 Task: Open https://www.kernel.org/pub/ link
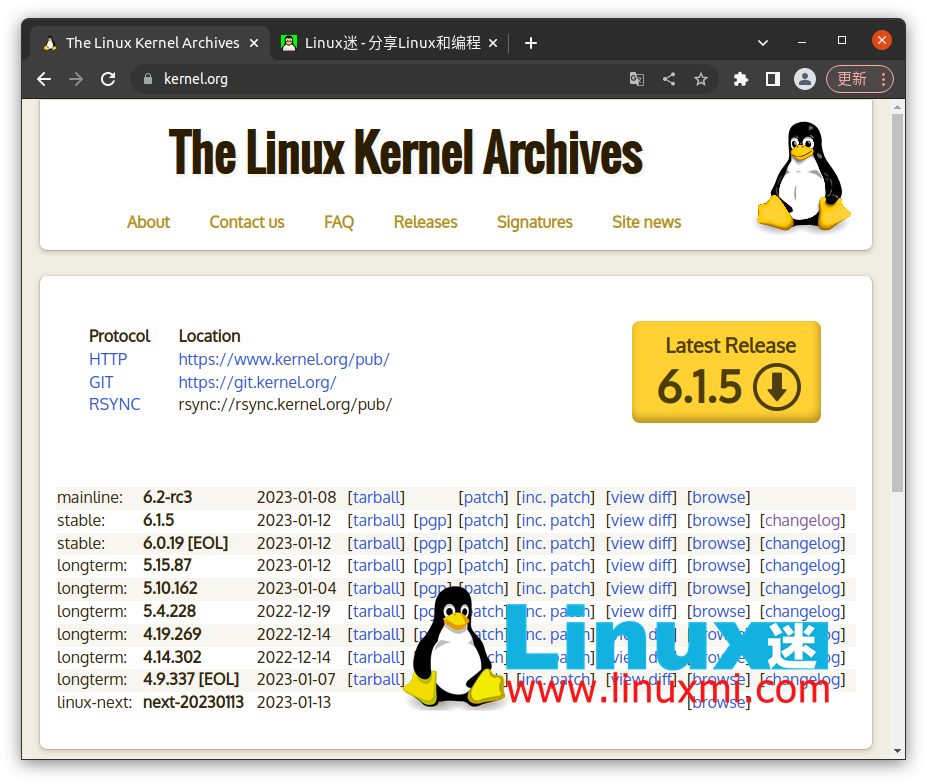click(284, 359)
